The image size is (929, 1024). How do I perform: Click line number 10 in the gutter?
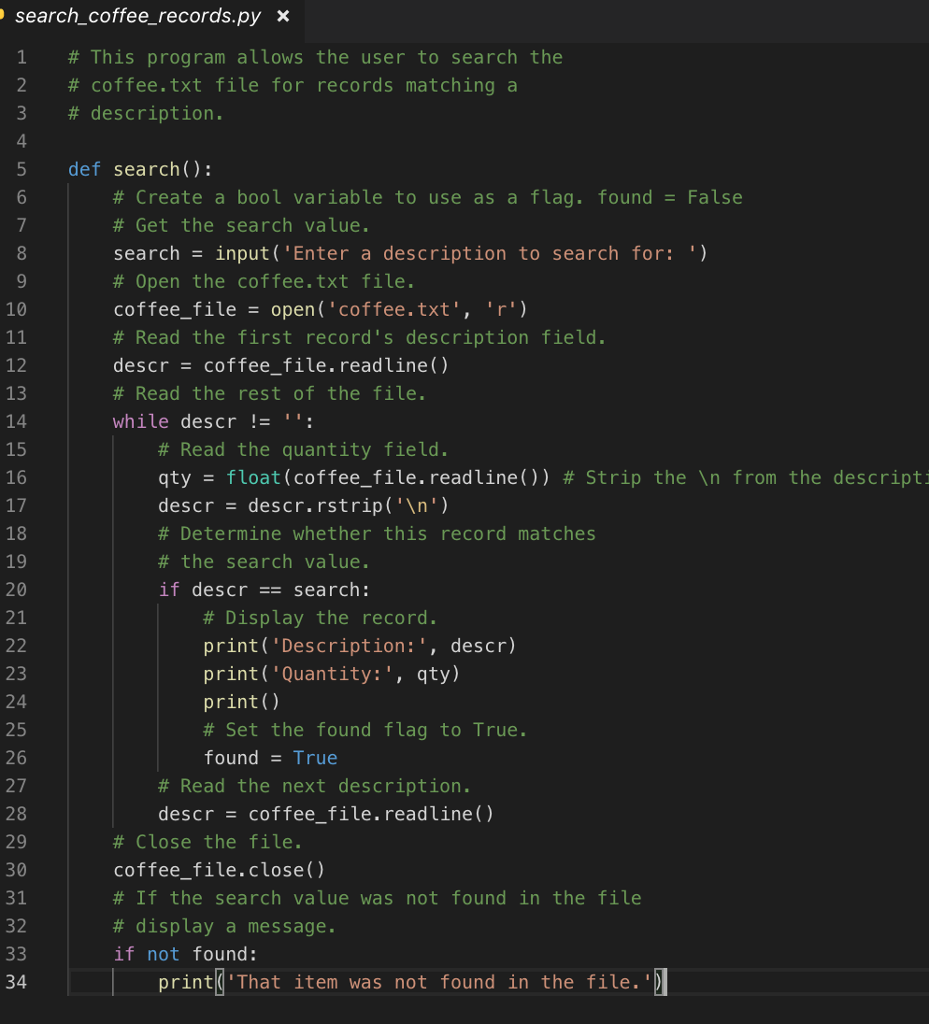pos(21,309)
